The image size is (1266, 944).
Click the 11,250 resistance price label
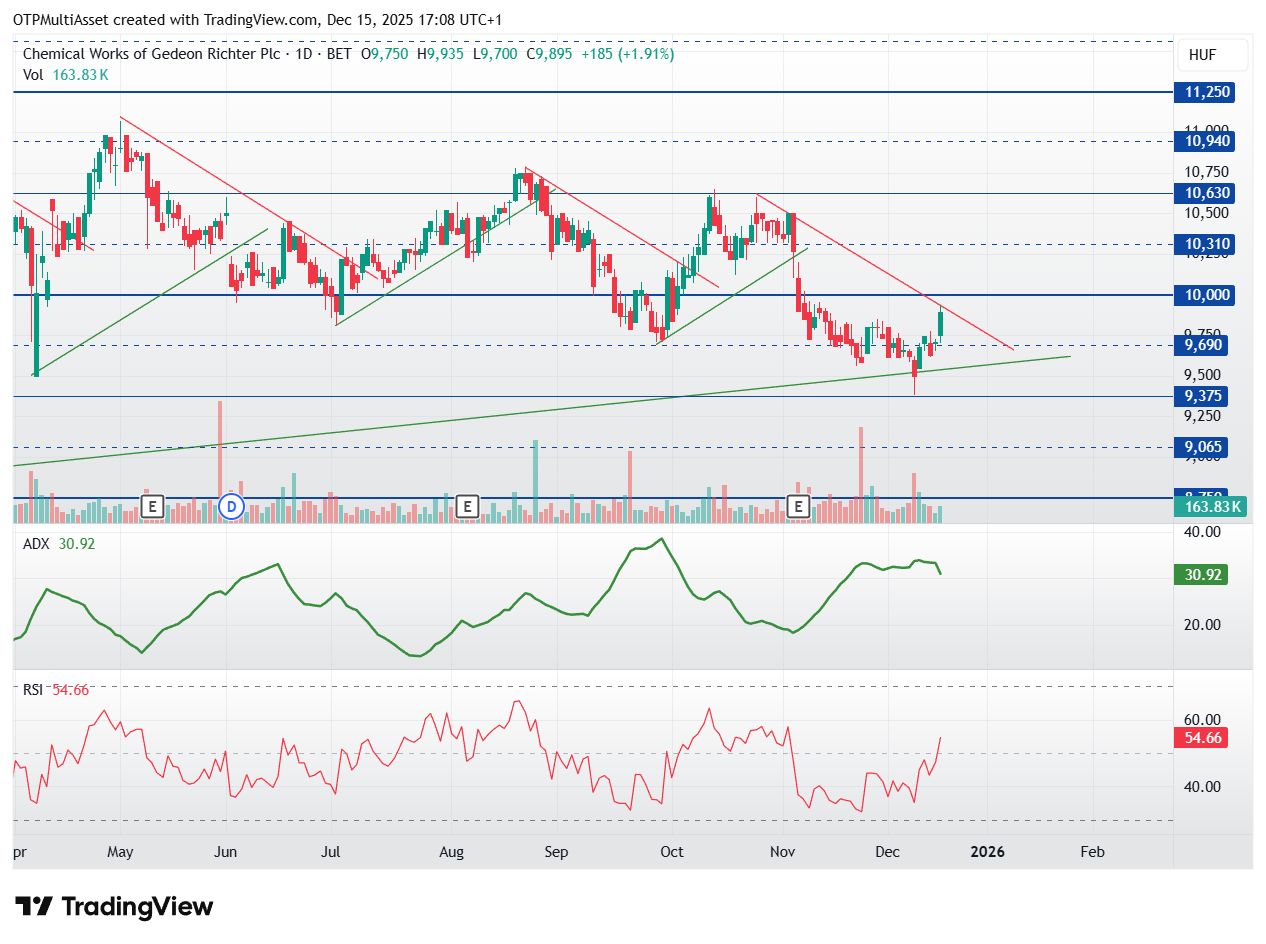[1207, 93]
